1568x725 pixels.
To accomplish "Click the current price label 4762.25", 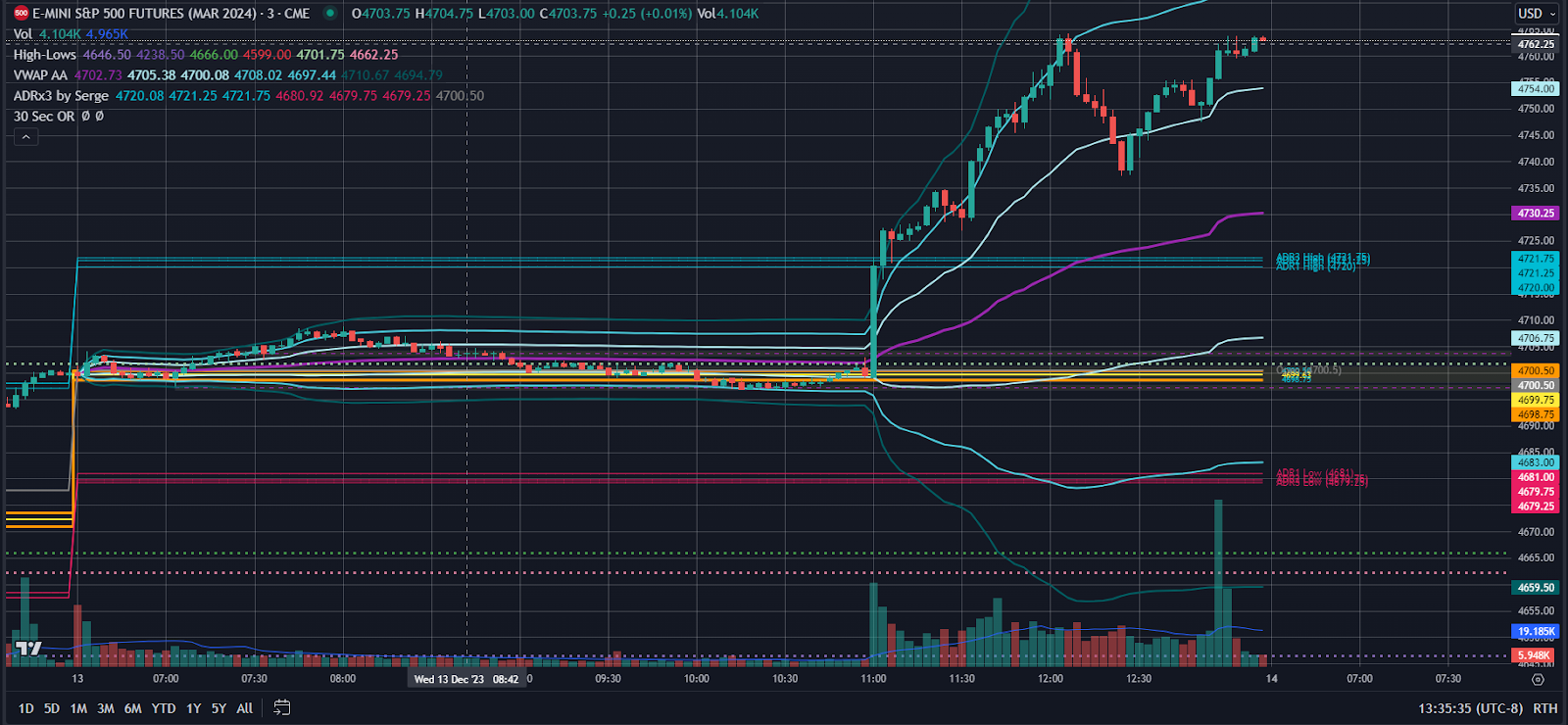I will click(1536, 44).
